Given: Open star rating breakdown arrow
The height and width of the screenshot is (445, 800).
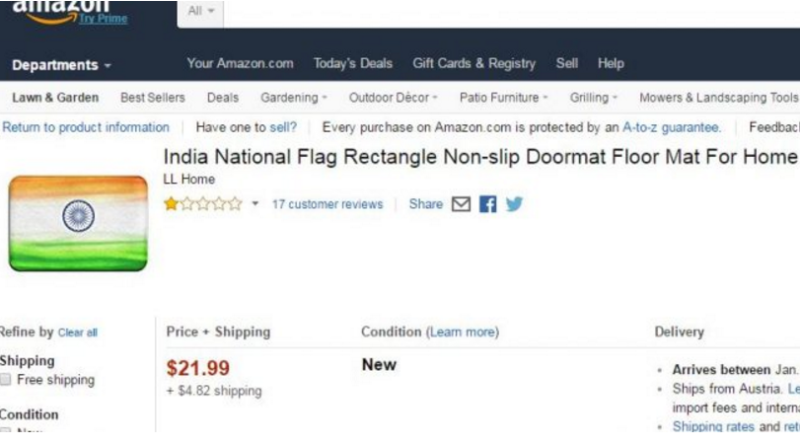Looking at the screenshot, I should click(x=255, y=204).
